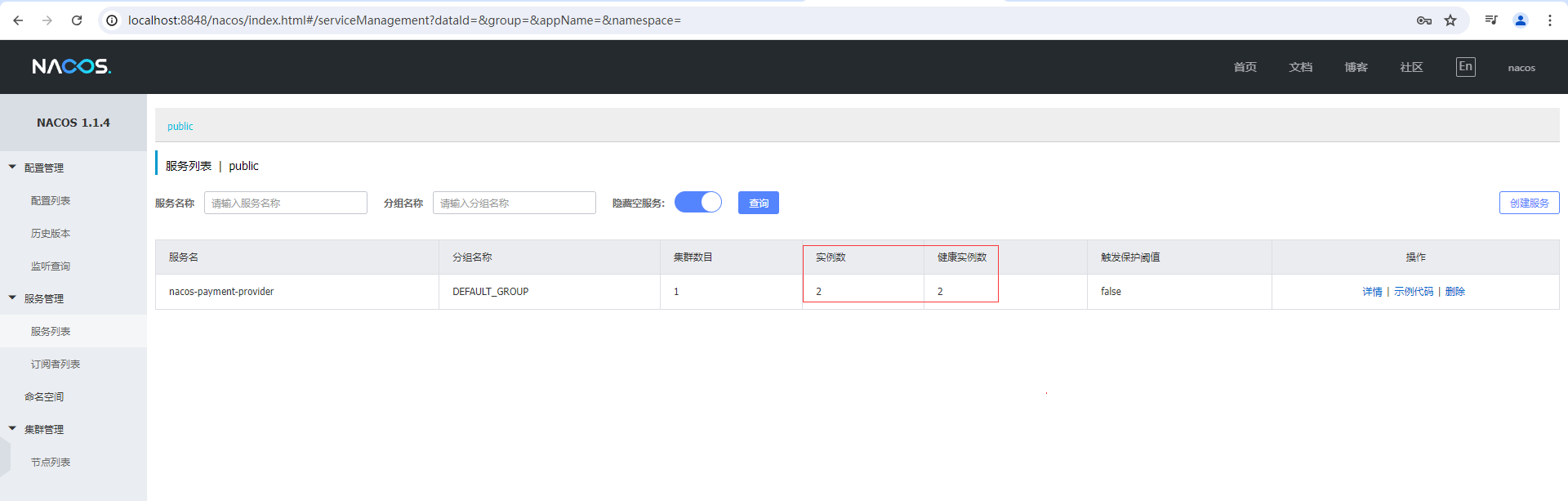Viewport: 1568px width, 501px height.
Task: Open saved passwords key icon
Action: tap(1424, 20)
